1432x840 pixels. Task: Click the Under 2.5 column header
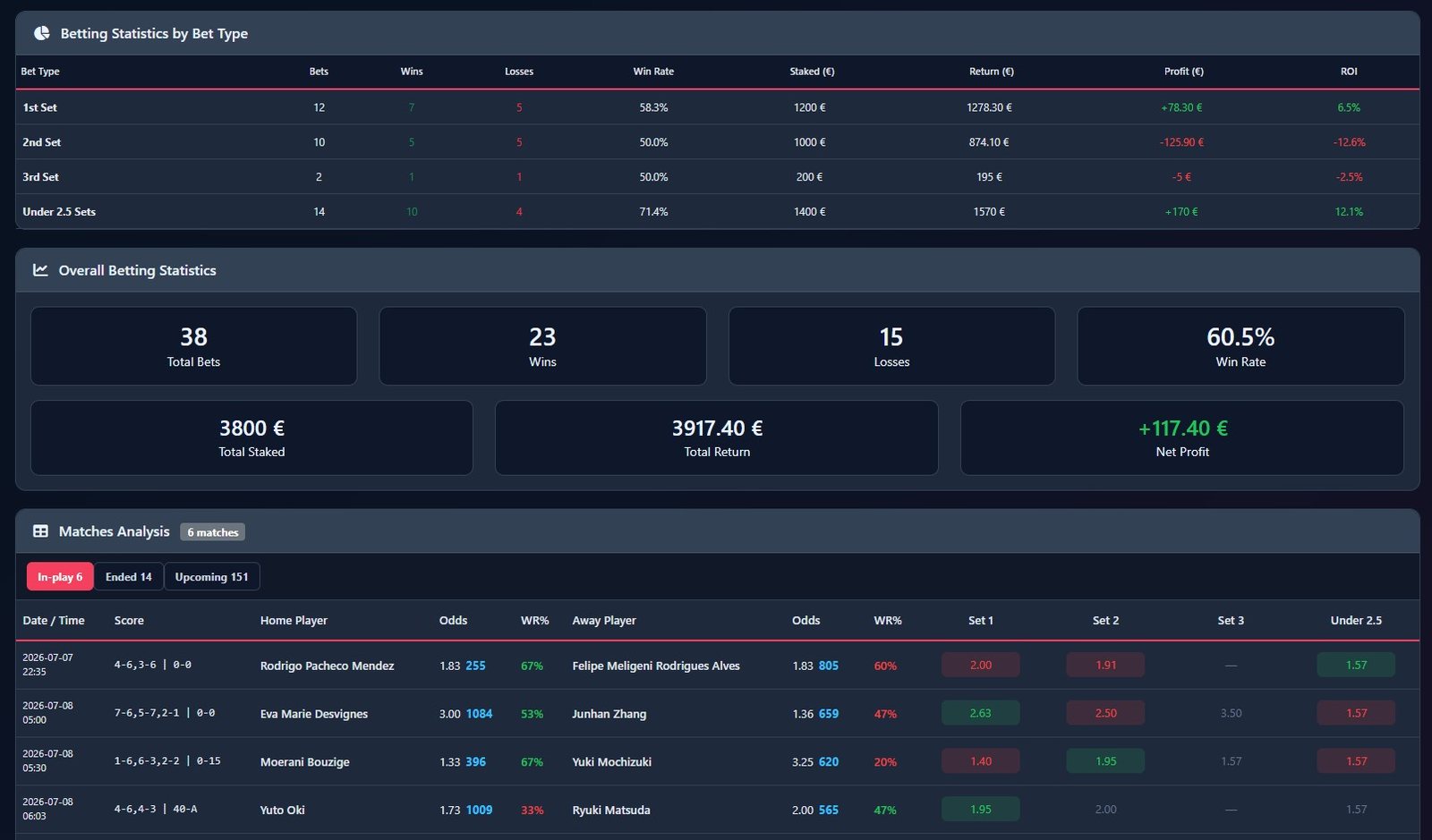click(1356, 620)
